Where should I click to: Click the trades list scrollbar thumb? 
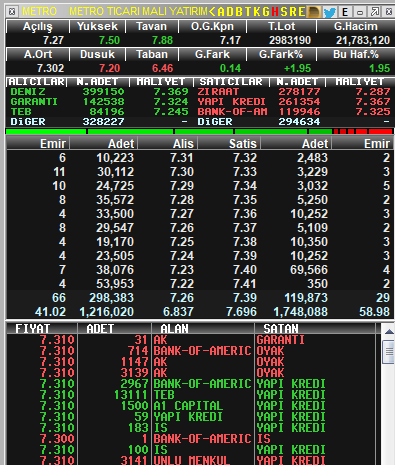click(x=389, y=352)
